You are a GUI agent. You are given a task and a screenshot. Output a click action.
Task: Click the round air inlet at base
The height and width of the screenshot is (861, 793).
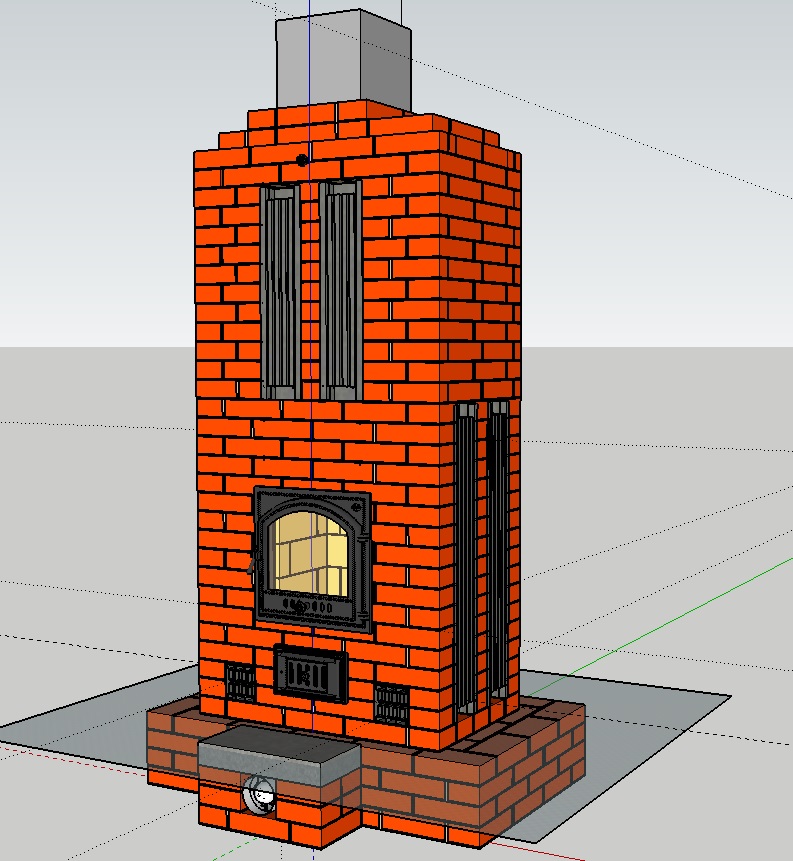[261, 795]
